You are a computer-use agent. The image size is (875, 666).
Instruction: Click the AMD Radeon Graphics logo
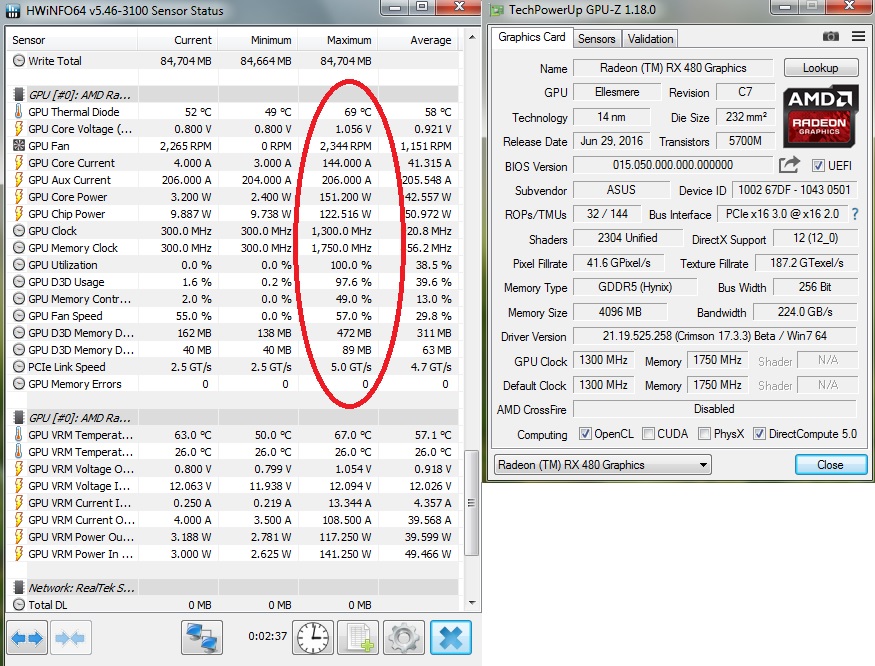pyautogui.click(x=820, y=116)
